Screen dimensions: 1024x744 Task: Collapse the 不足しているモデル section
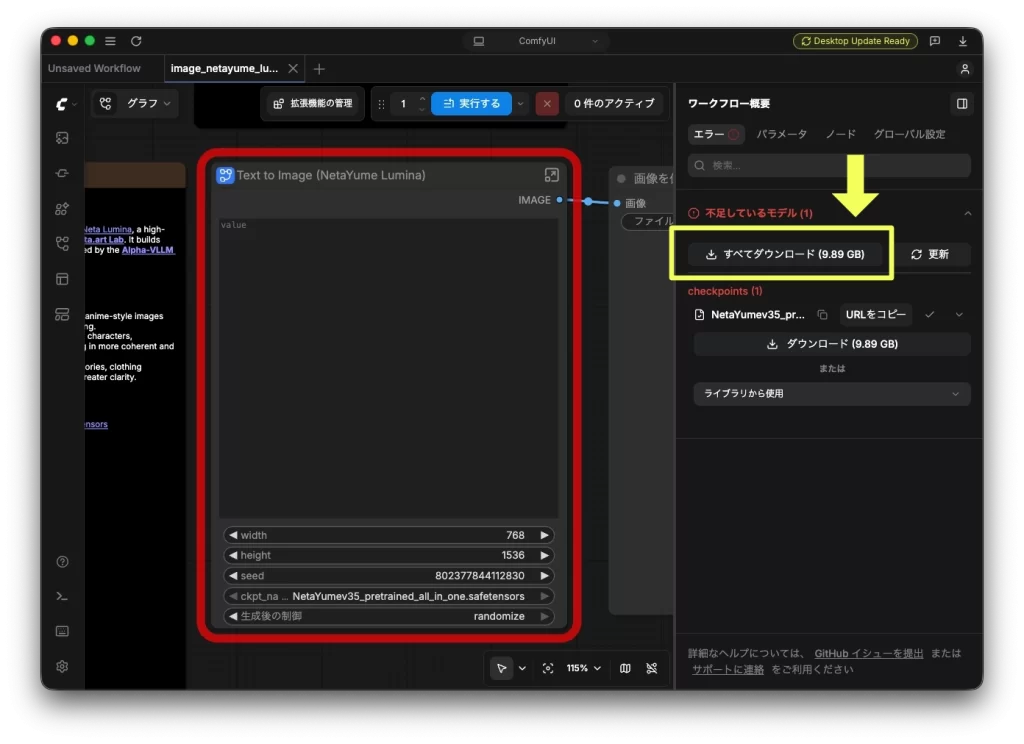967,214
